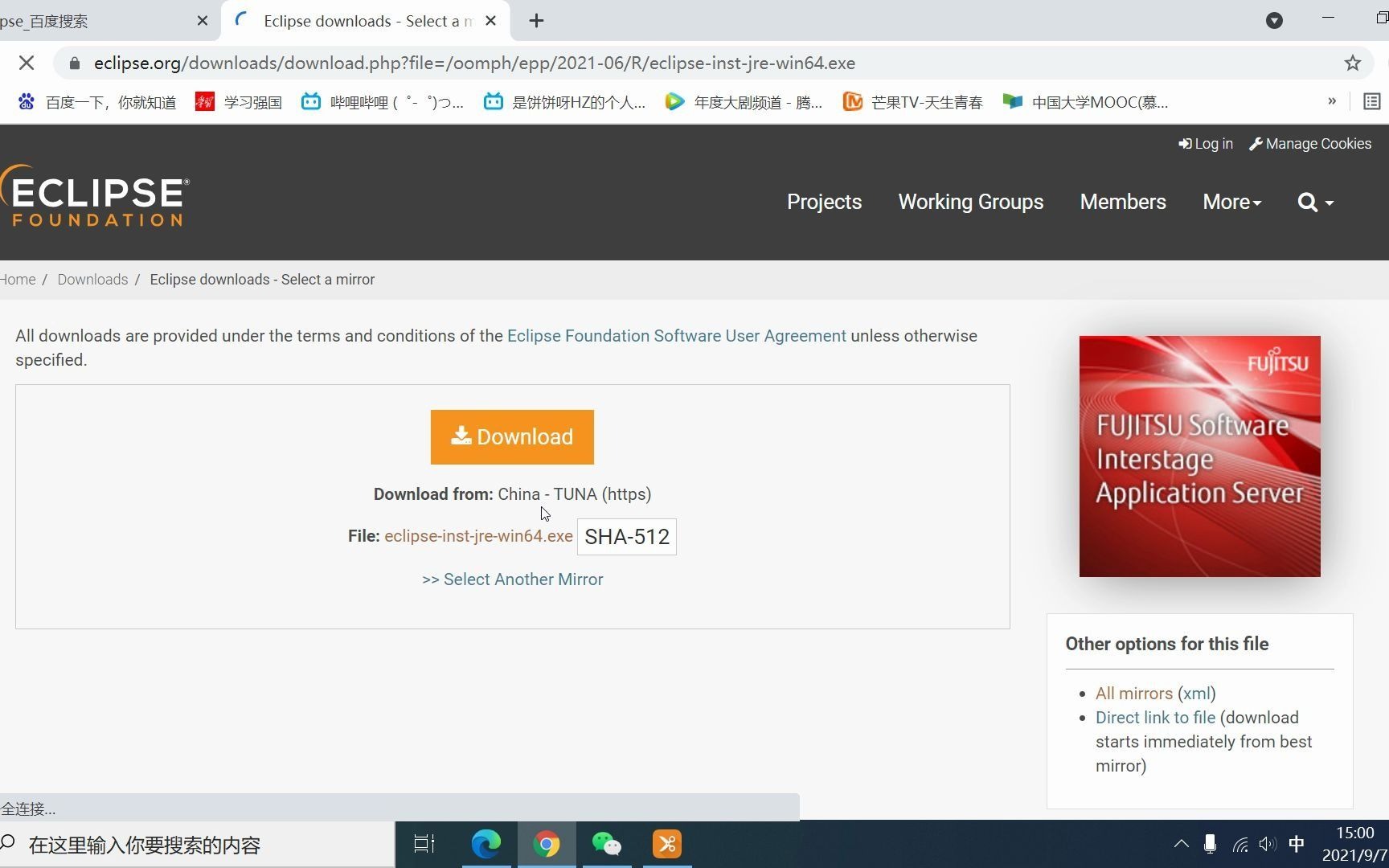Screen dimensions: 1389x868
Task: Open the orange scissors app on taskbar
Action: pyautogui.click(x=667, y=844)
